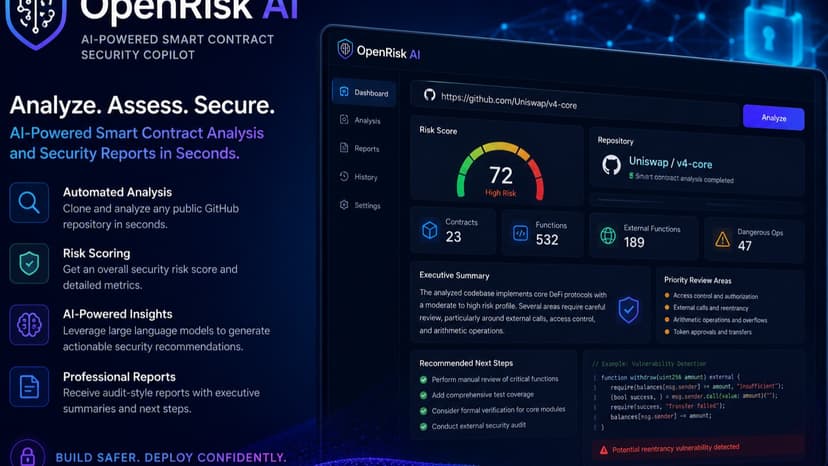Click the 'High Risk' label under the score

coord(501,193)
